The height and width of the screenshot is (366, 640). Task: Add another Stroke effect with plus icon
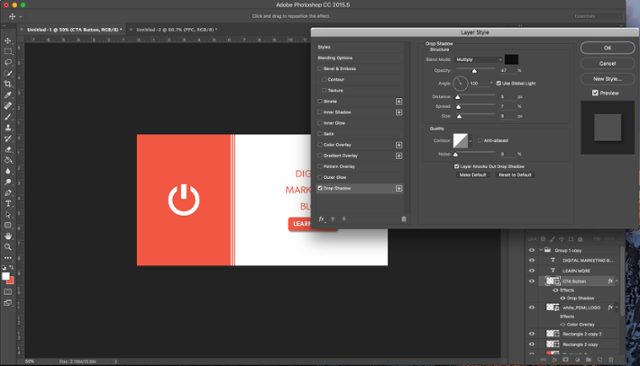click(399, 101)
